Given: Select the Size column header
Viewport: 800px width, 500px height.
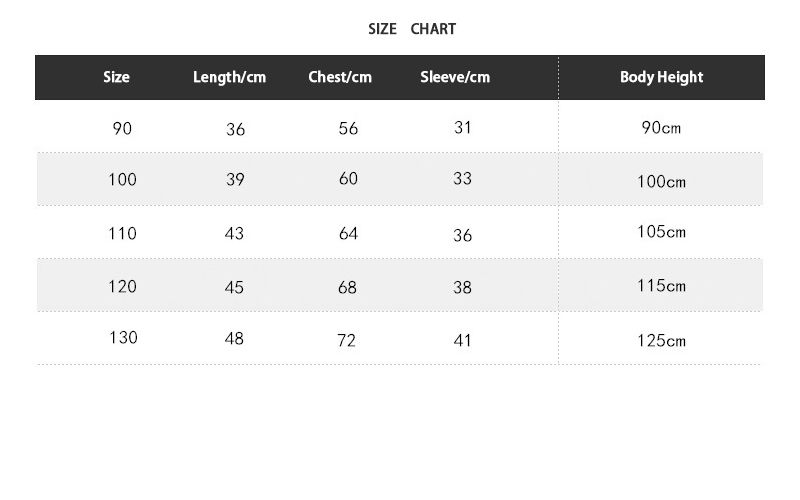Looking at the screenshot, I should (x=117, y=77).
